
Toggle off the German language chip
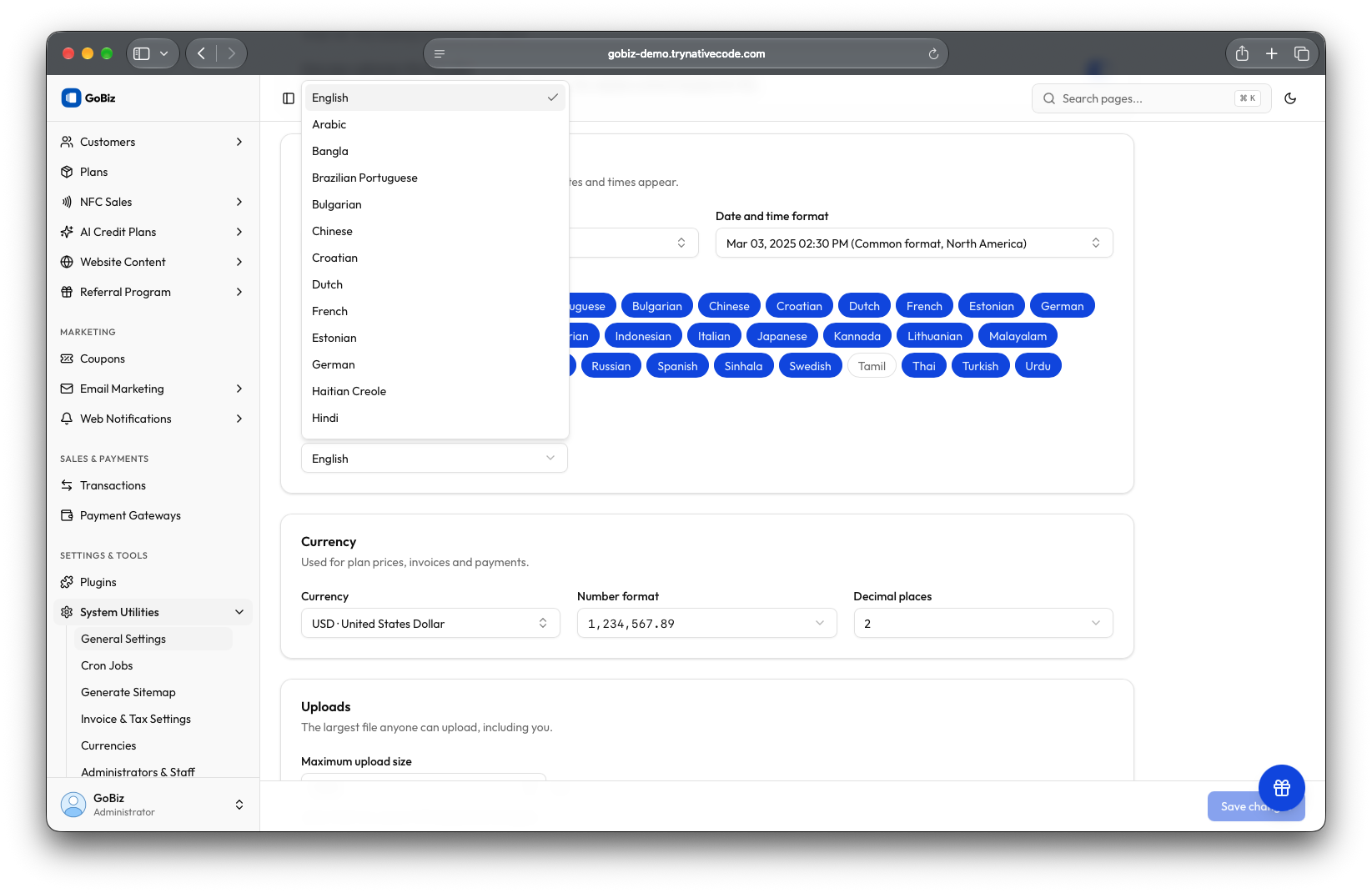(1062, 306)
